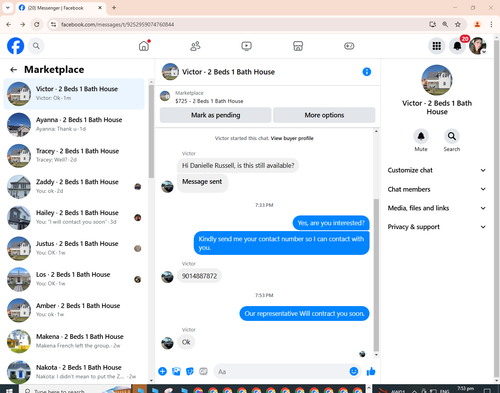
Task: Open the Zaddy conversation
Action: pos(74,186)
